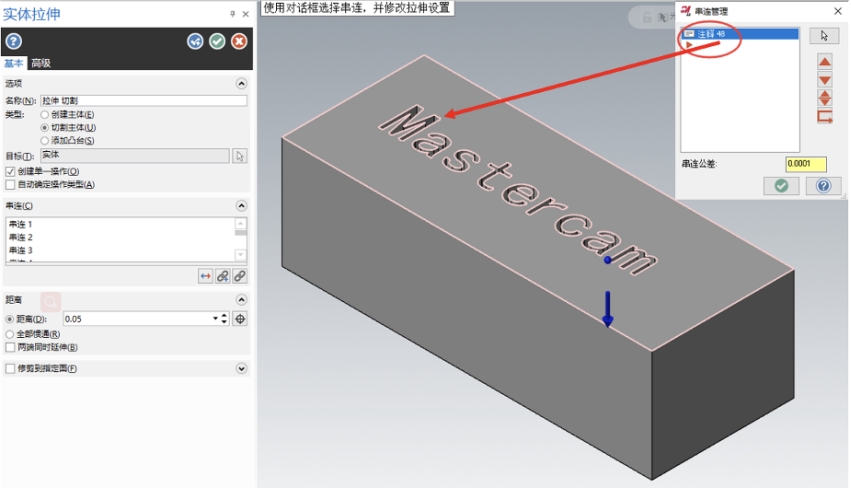Select the 距离(D) radio button

click(10, 319)
